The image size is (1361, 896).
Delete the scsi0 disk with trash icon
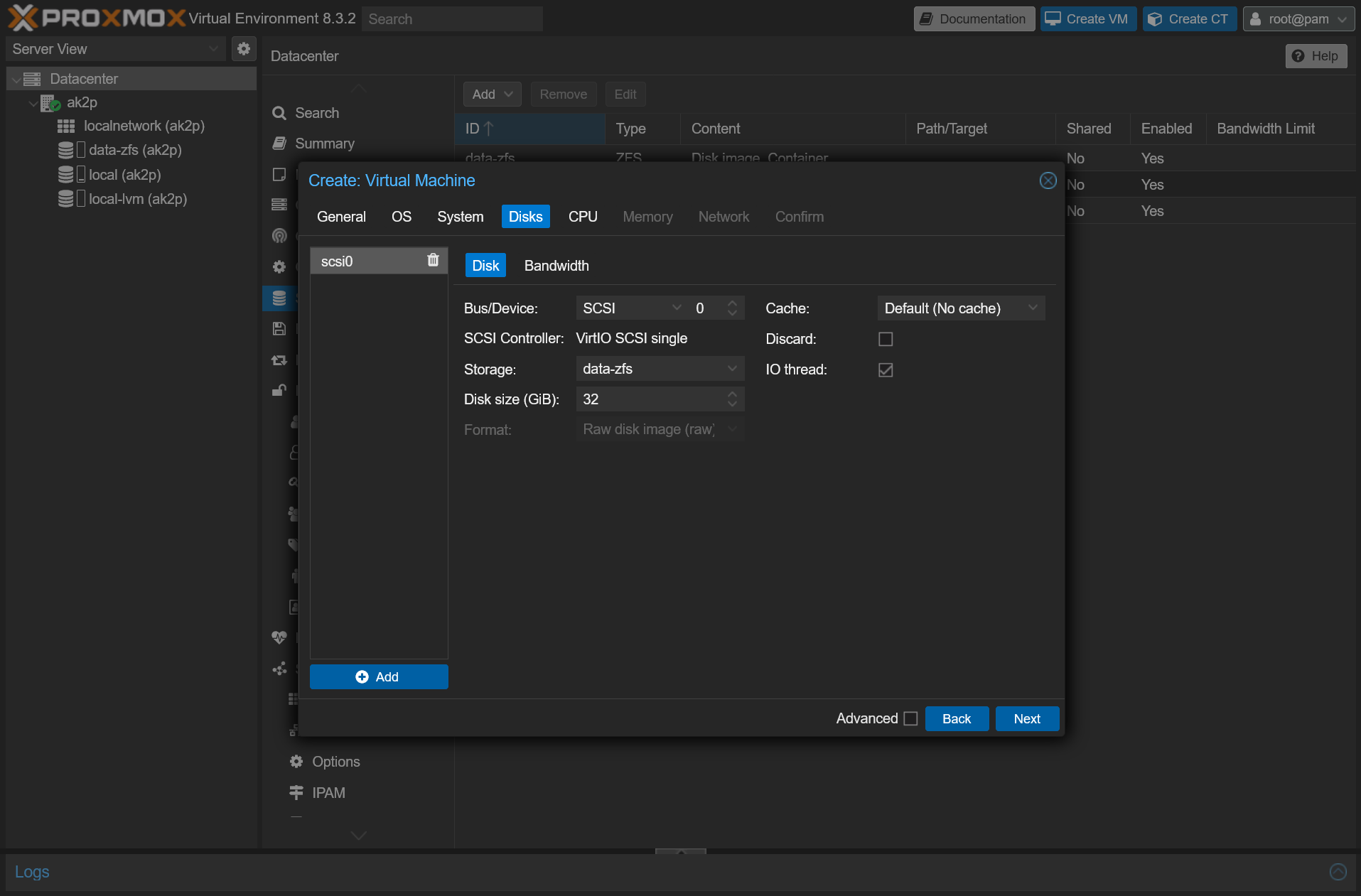pyautogui.click(x=433, y=260)
